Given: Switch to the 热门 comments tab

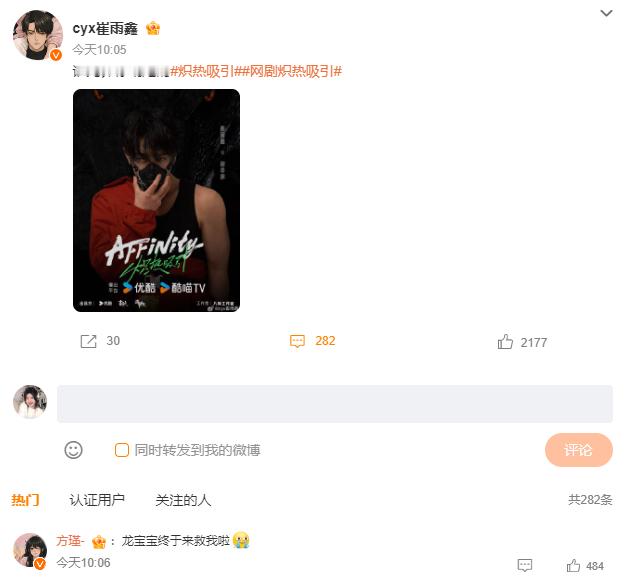Looking at the screenshot, I should pos(25,500).
